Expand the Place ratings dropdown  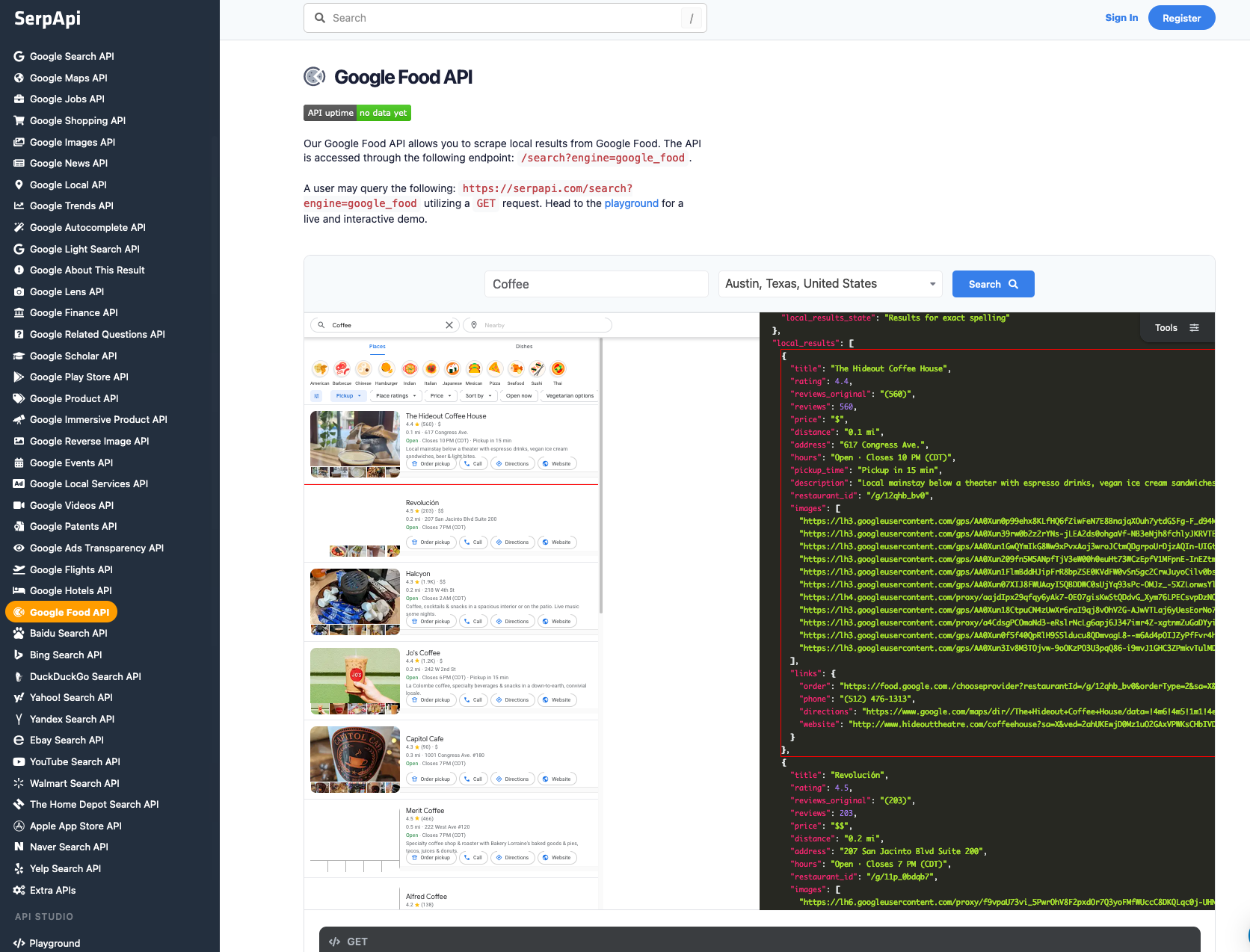point(396,396)
